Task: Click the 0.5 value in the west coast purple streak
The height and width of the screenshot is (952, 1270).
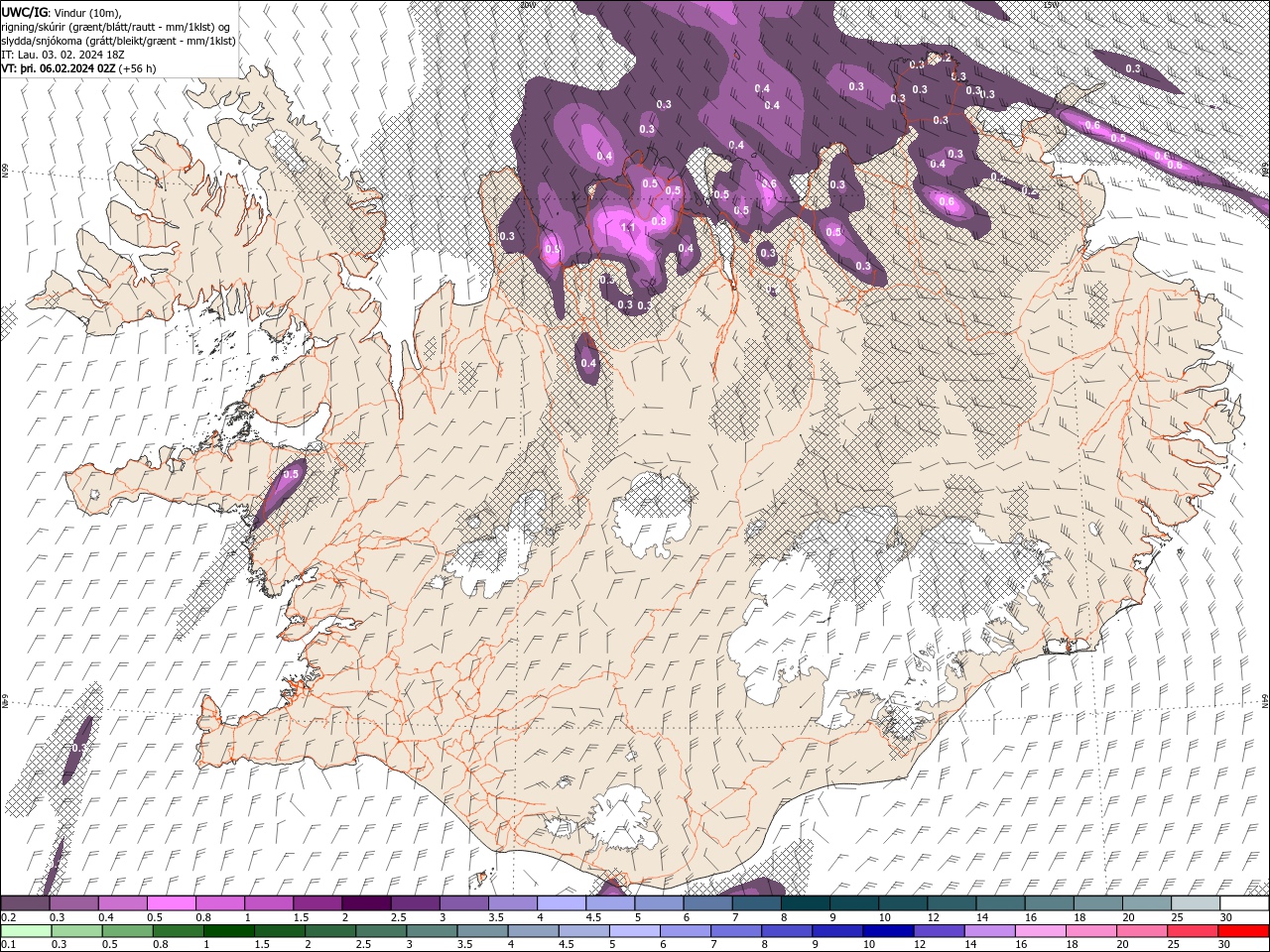Action: point(291,474)
